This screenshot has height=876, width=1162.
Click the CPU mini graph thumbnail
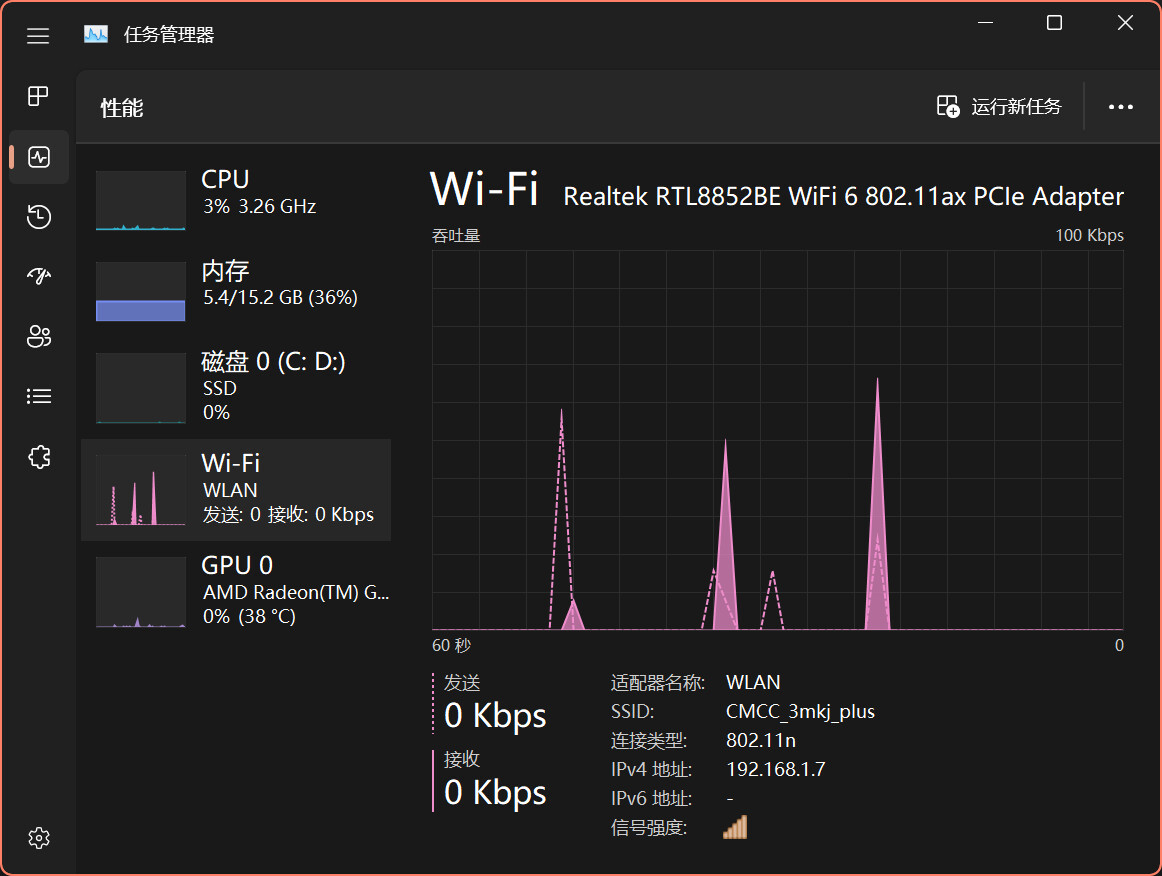coord(141,200)
